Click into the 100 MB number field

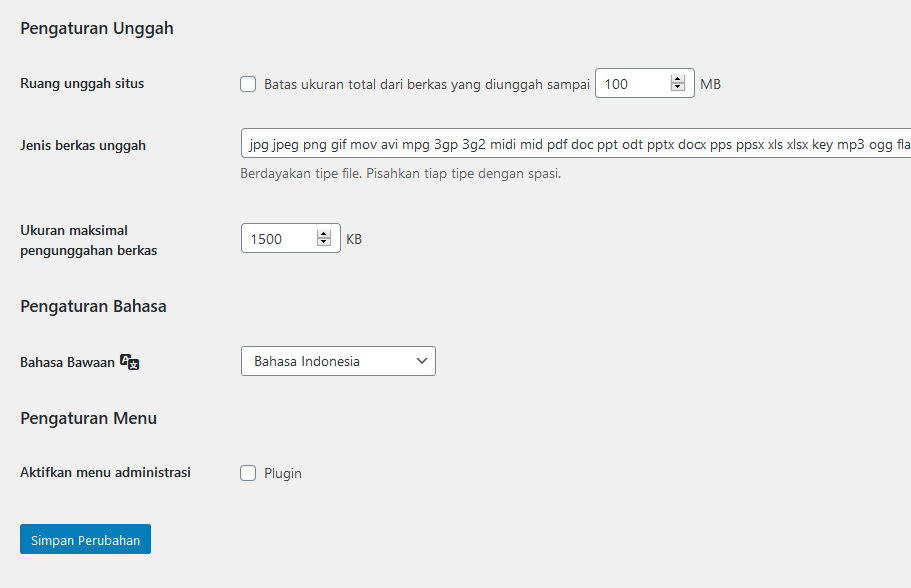pyautogui.click(x=630, y=84)
